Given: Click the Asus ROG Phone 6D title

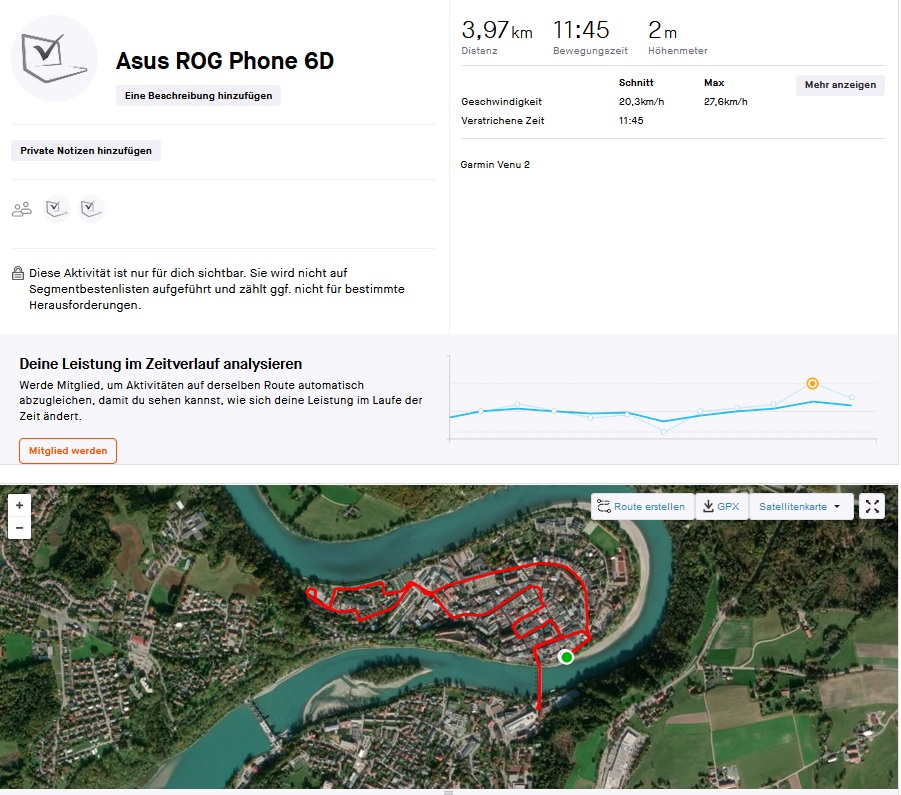Looking at the screenshot, I should point(225,61).
